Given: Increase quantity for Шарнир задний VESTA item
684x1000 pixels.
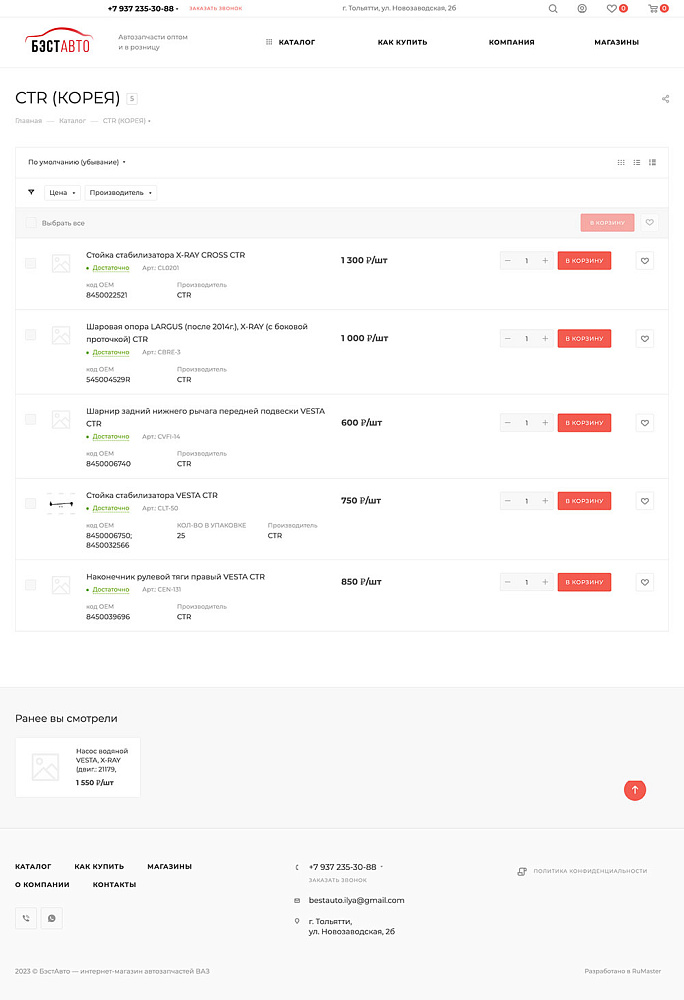Looking at the screenshot, I should (545, 423).
